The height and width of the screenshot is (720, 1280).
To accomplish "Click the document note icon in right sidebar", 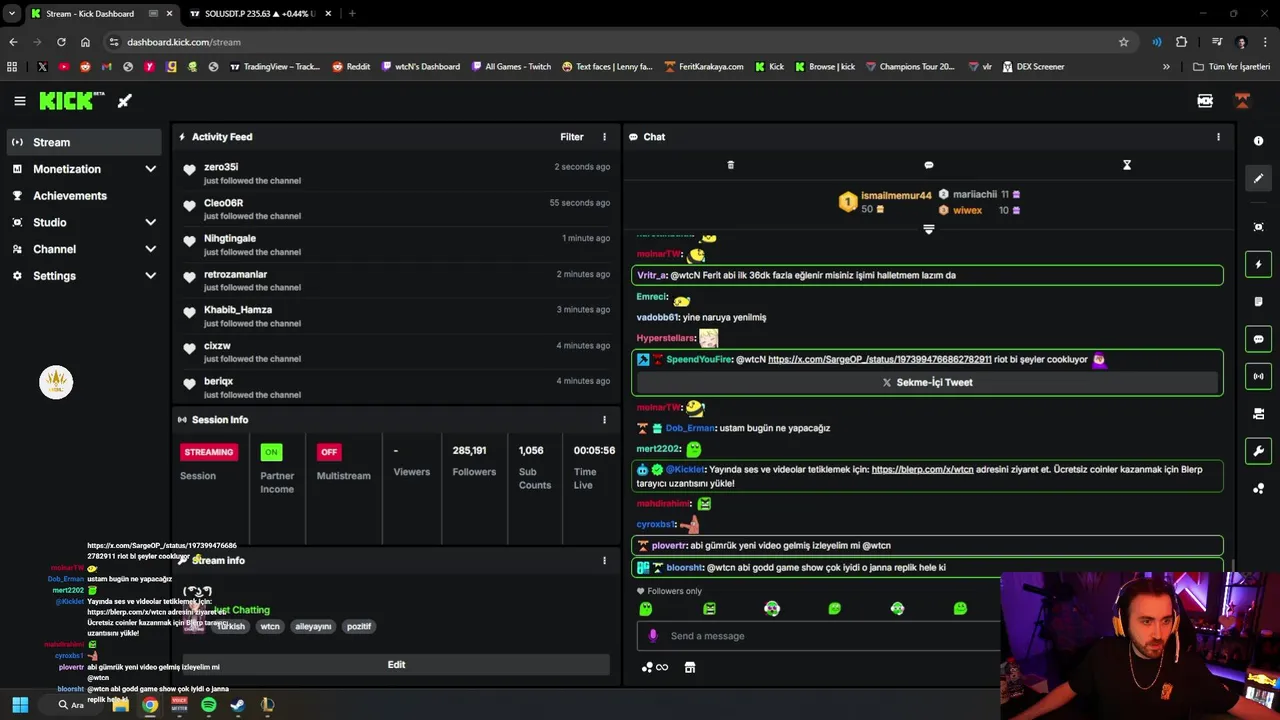I will (x=1258, y=301).
